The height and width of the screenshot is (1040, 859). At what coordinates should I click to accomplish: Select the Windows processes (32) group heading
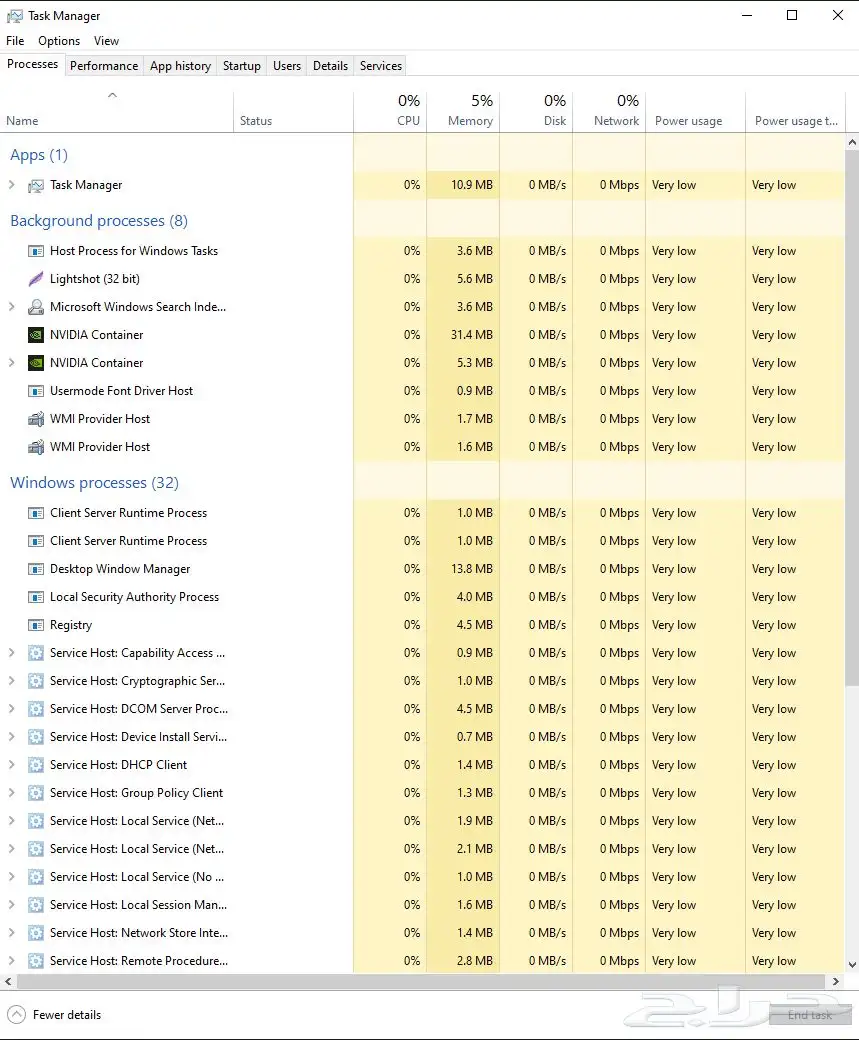click(x=94, y=483)
